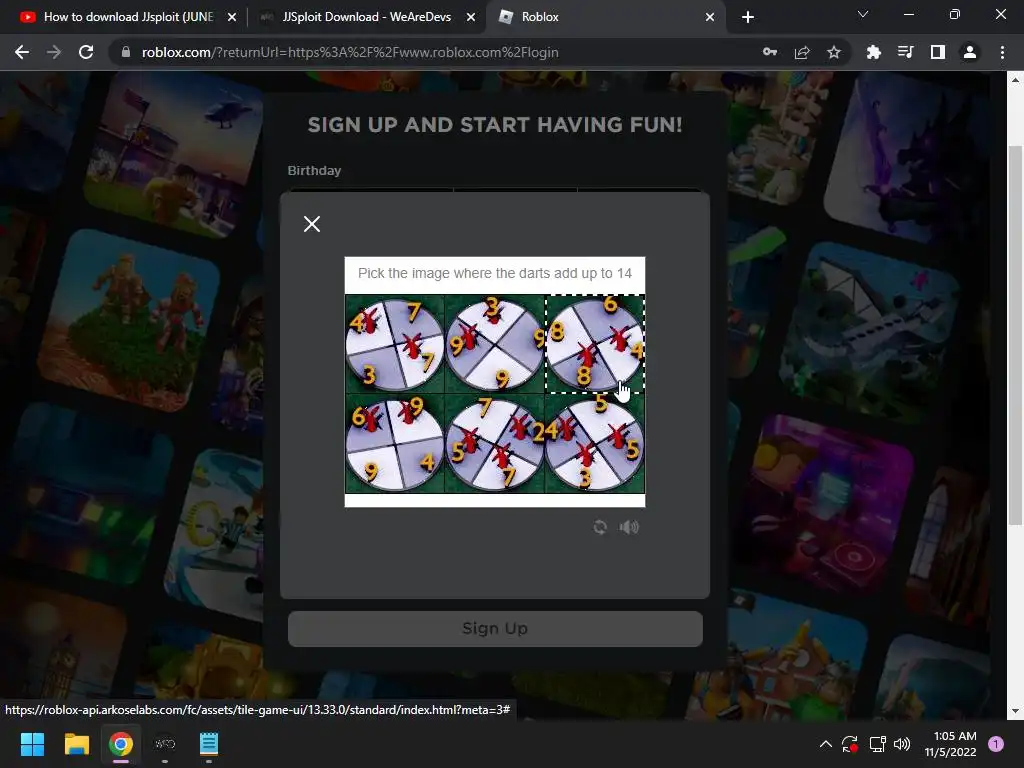1024x768 pixels.
Task: Click the Birthday label
Action: [314, 170]
